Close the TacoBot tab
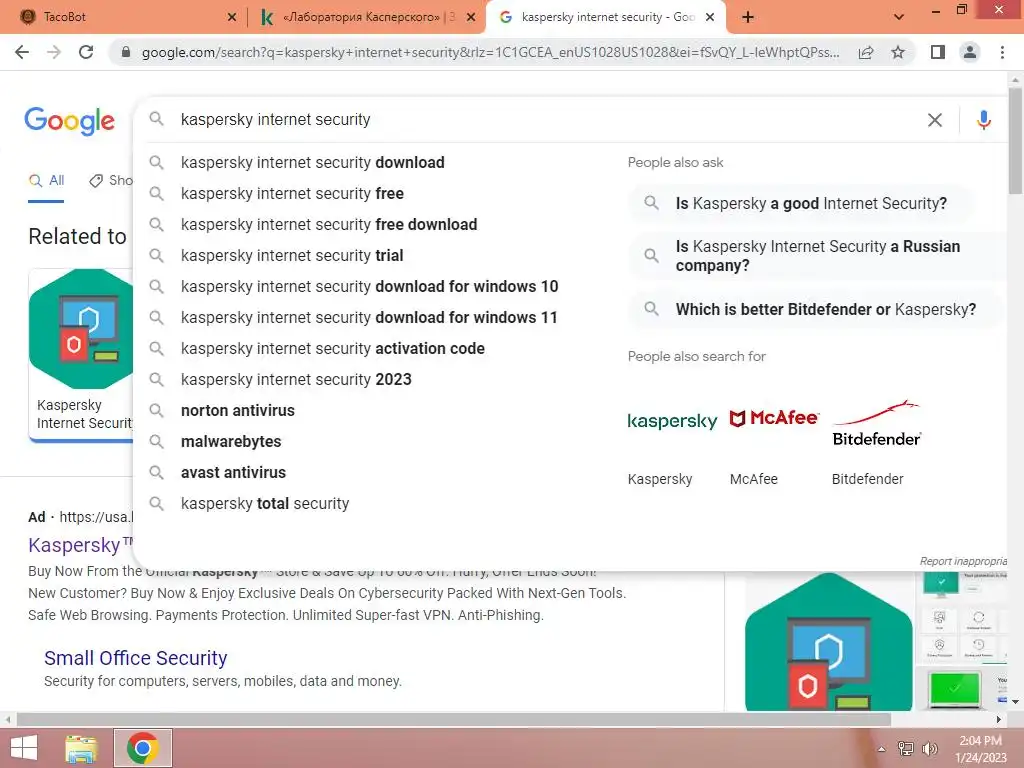This screenshot has height=768, width=1024. 232,17
